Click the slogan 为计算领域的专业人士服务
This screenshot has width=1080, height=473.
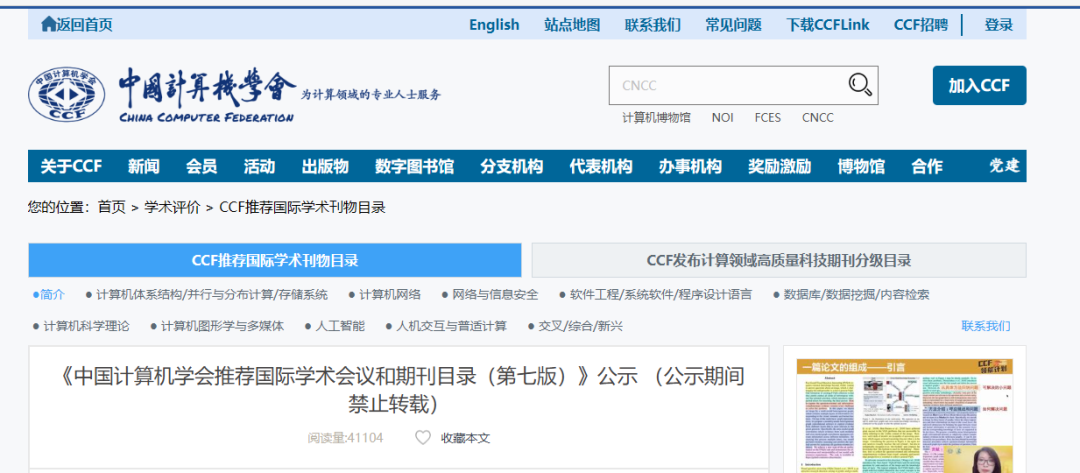click(371, 95)
